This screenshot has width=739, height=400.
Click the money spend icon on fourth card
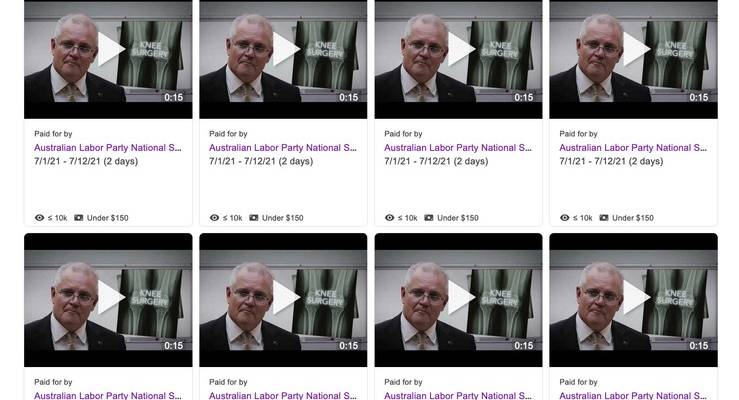pos(604,218)
